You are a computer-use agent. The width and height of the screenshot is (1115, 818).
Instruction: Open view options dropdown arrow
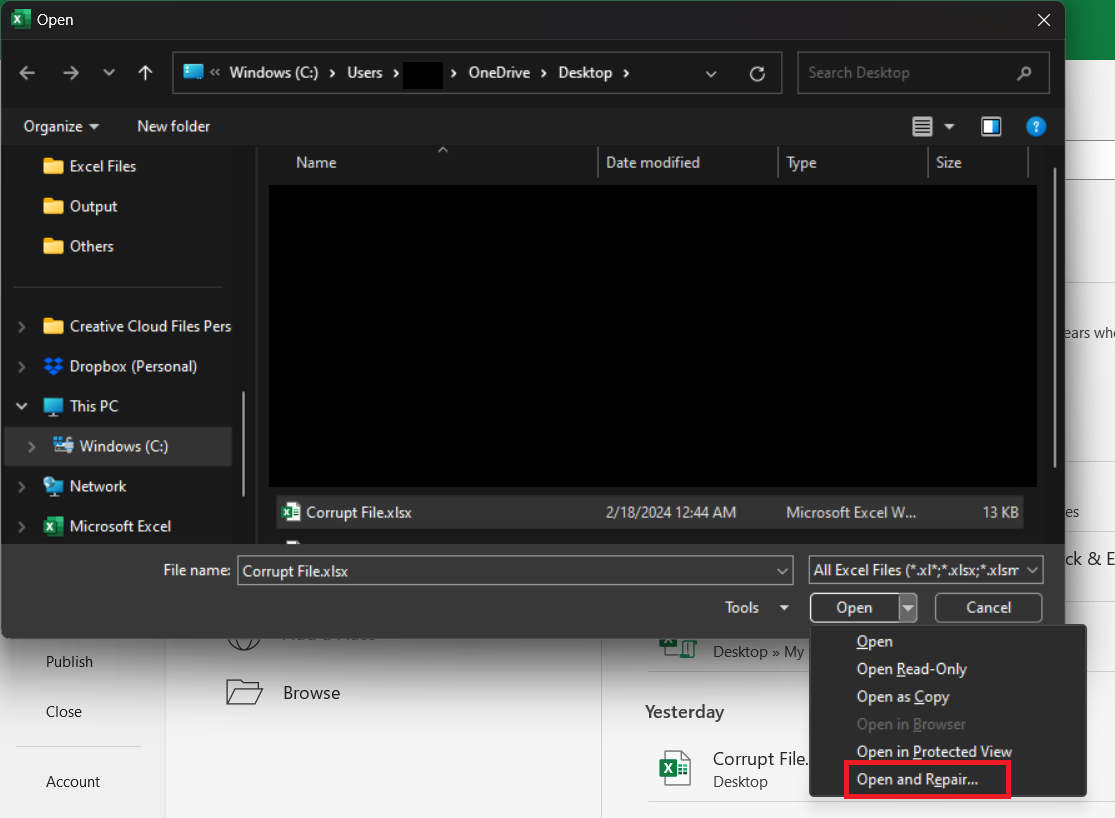[949, 127]
